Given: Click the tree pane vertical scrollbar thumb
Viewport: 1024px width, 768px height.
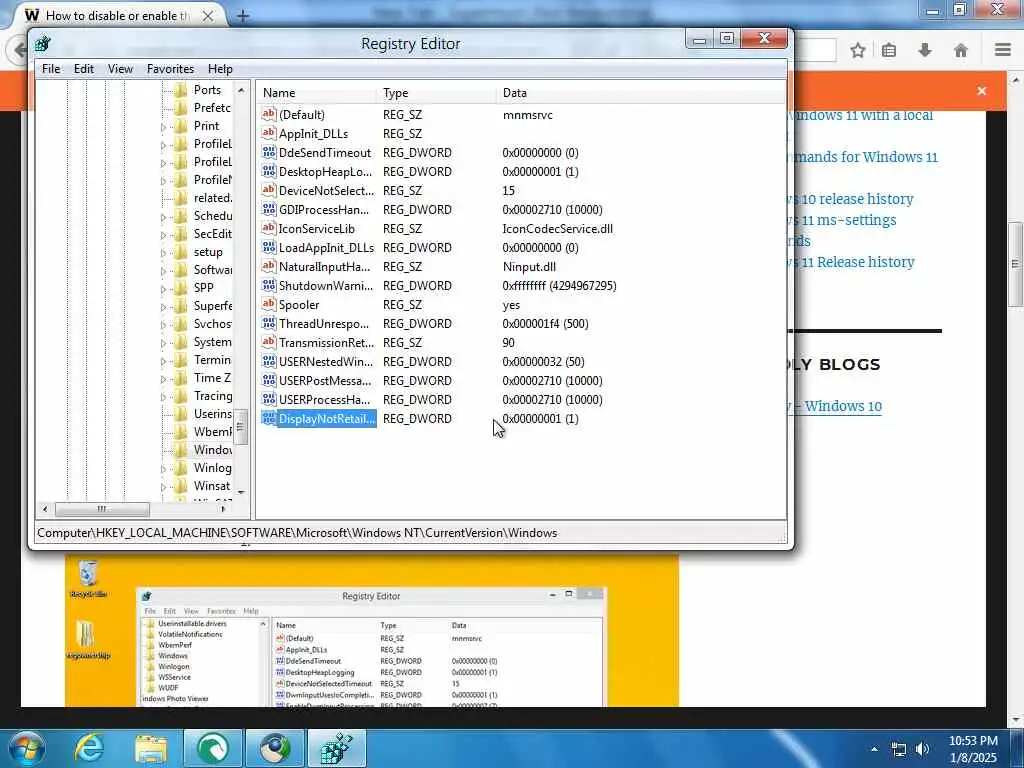Looking at the screenshot, I should (x=240, y=426).
